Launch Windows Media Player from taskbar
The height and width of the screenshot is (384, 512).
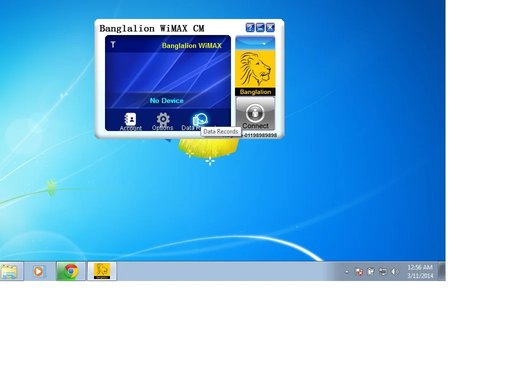coord(39,271)
